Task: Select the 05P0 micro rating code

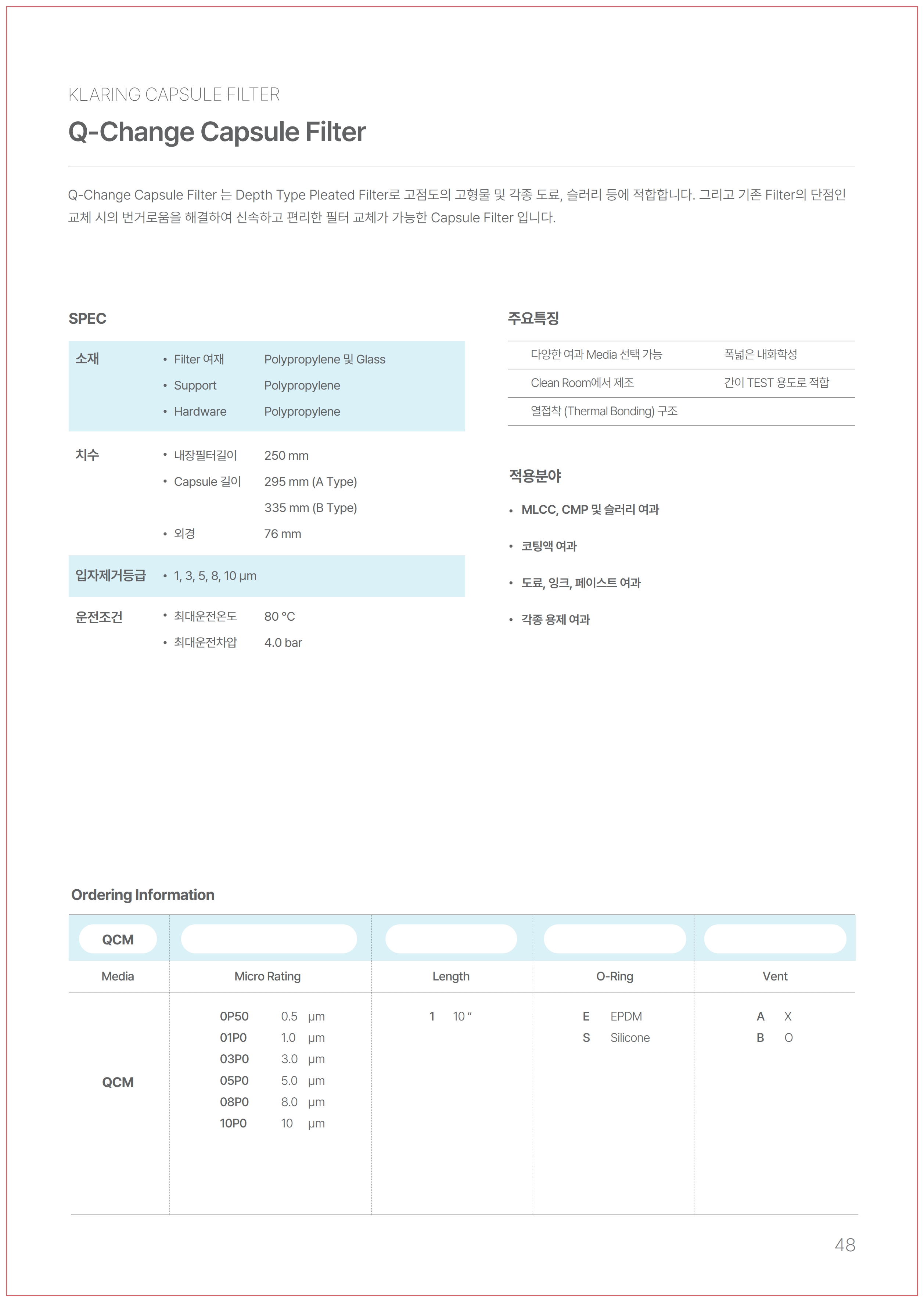Action: coord(234,1081)
